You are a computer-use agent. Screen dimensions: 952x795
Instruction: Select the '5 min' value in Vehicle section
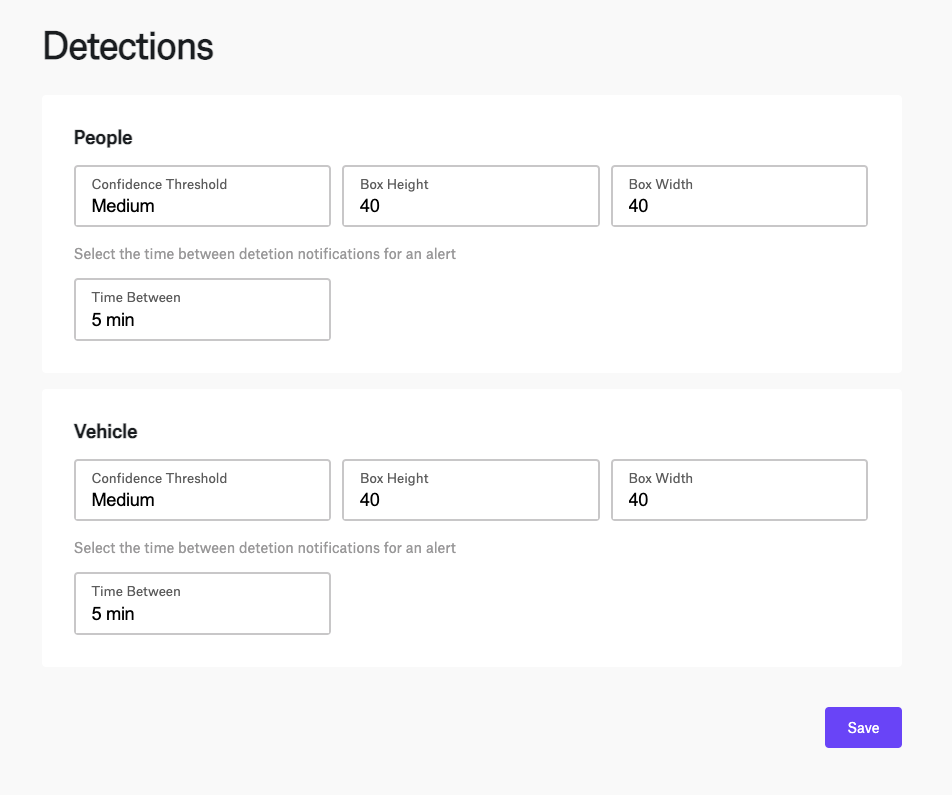113,614
